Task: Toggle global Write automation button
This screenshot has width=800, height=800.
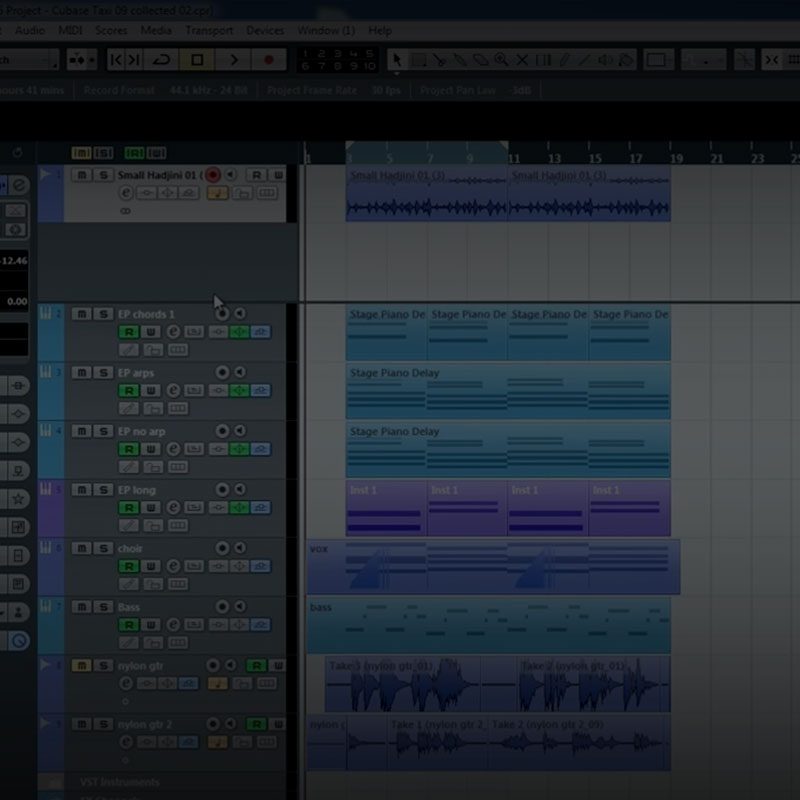Action: (x=157, y=153)
